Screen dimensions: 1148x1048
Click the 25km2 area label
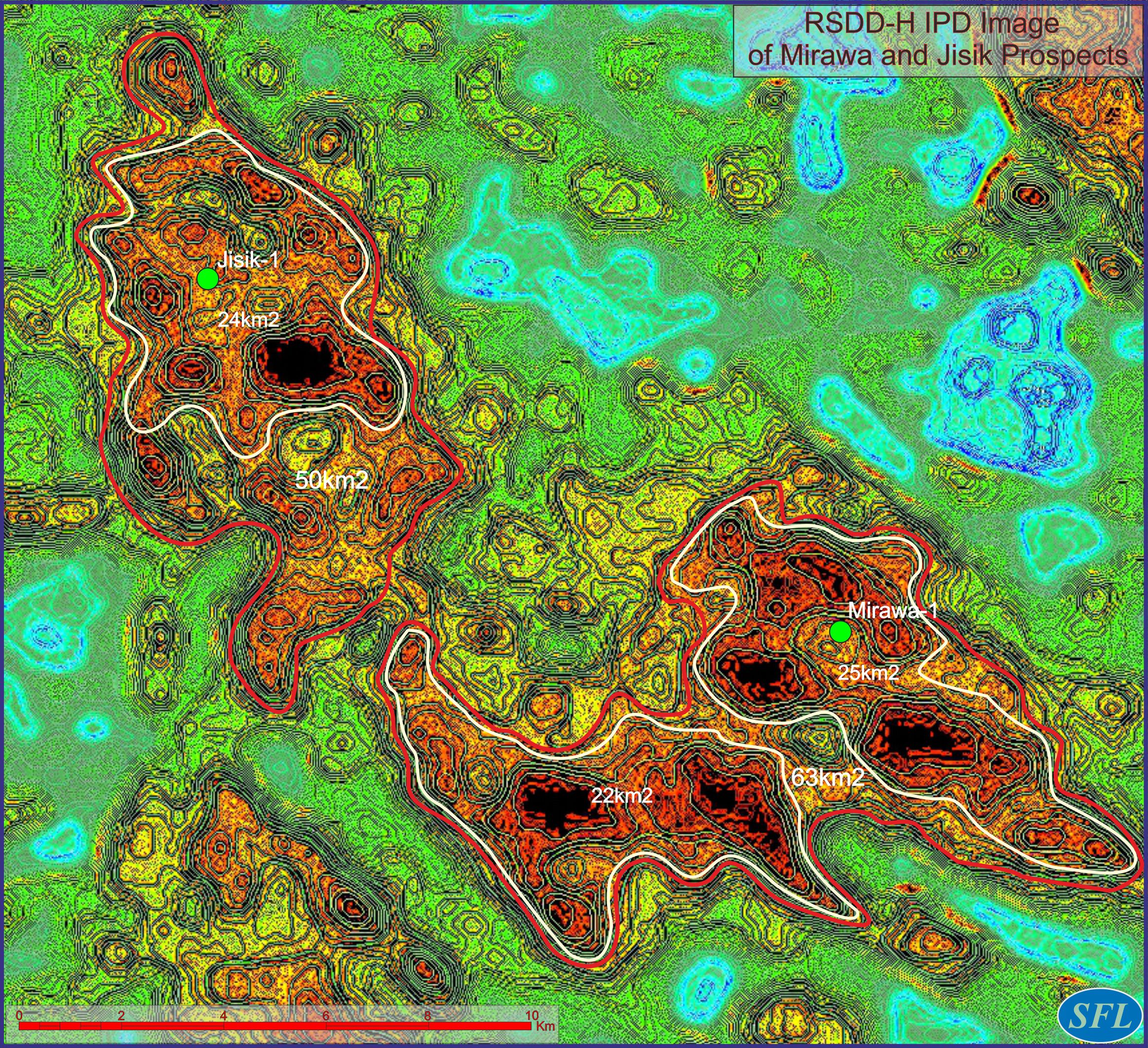868,673
